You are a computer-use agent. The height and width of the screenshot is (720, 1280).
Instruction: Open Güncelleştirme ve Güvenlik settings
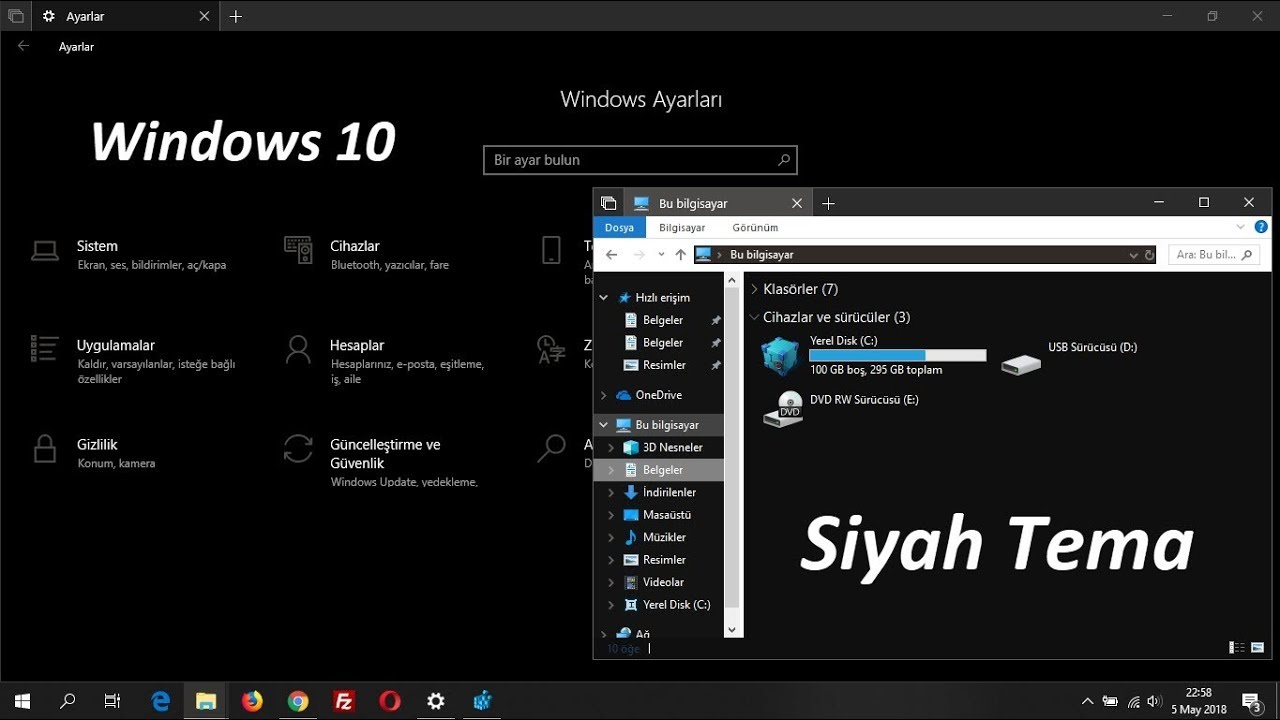click(x=382, y=462)
